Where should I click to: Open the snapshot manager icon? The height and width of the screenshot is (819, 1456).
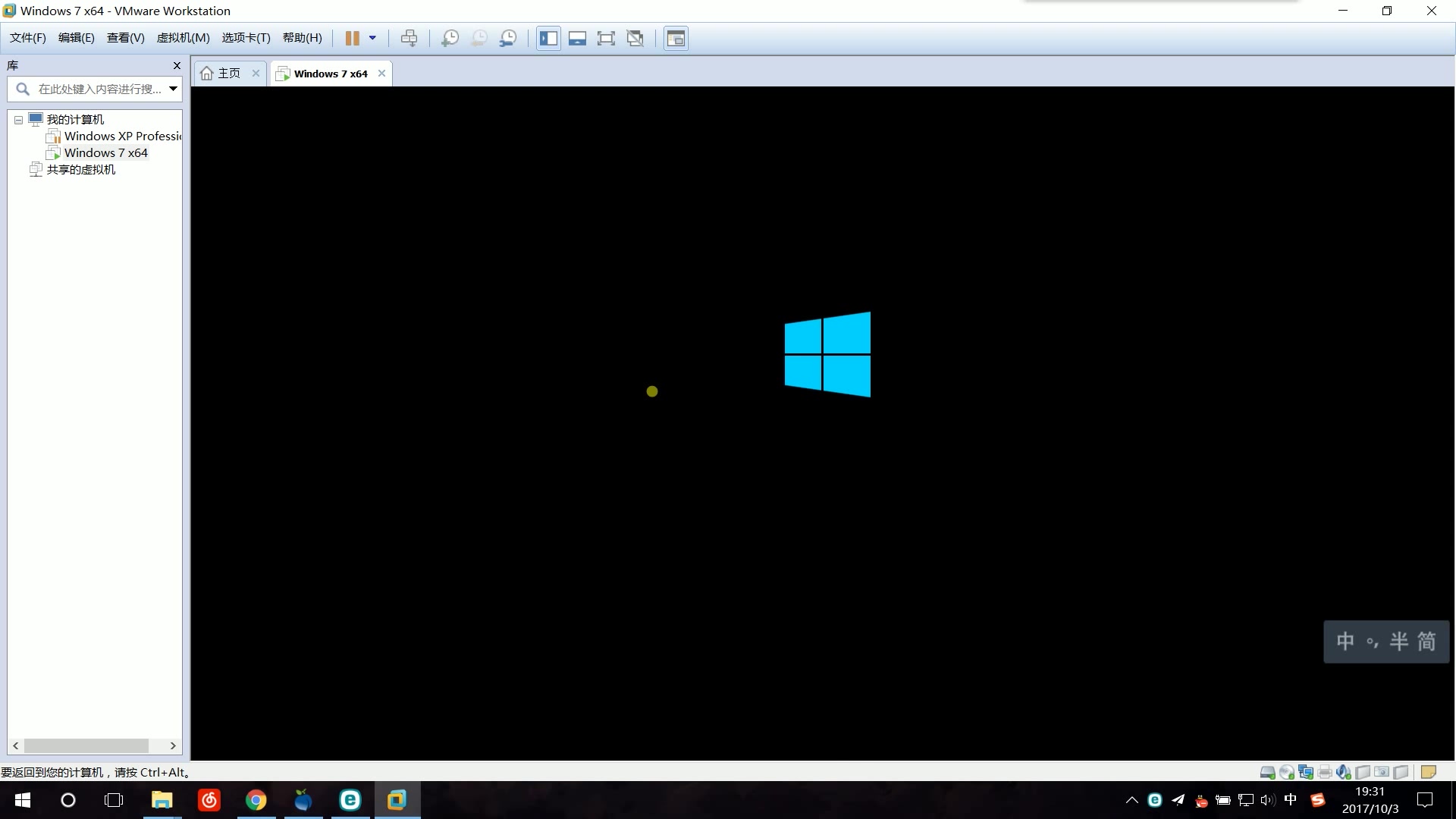point(508,38)
